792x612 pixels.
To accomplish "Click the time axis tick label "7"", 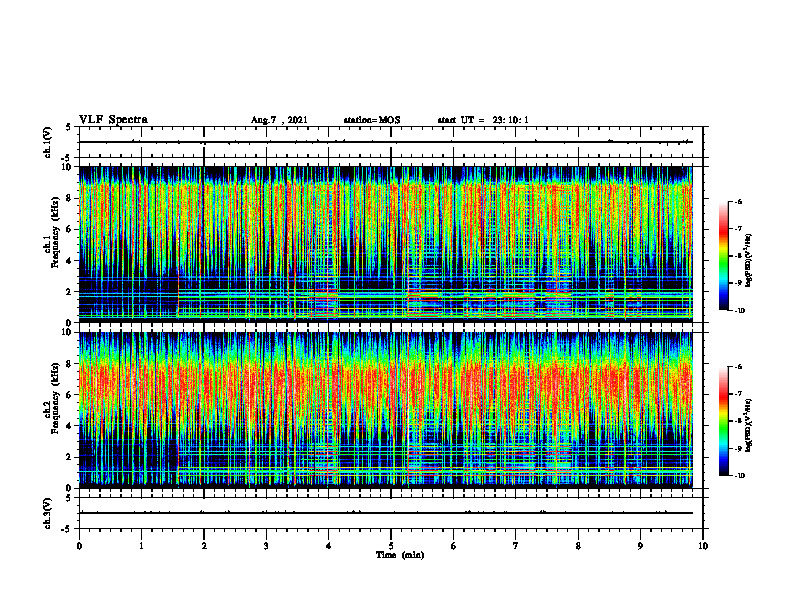I will [x=516, y=546].
